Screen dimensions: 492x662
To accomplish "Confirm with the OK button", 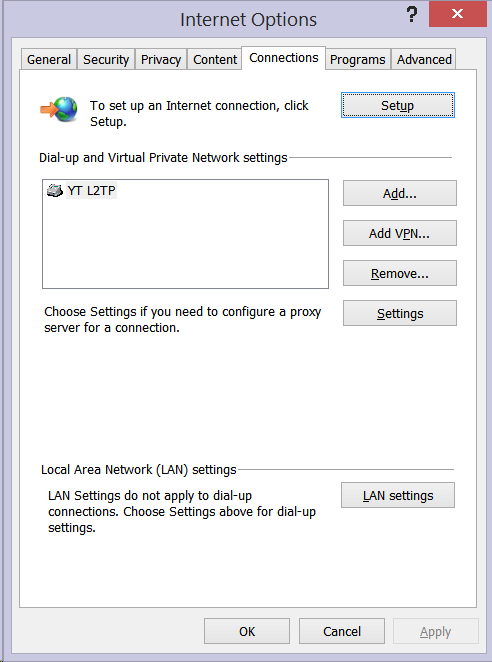I will coord(247,631).
